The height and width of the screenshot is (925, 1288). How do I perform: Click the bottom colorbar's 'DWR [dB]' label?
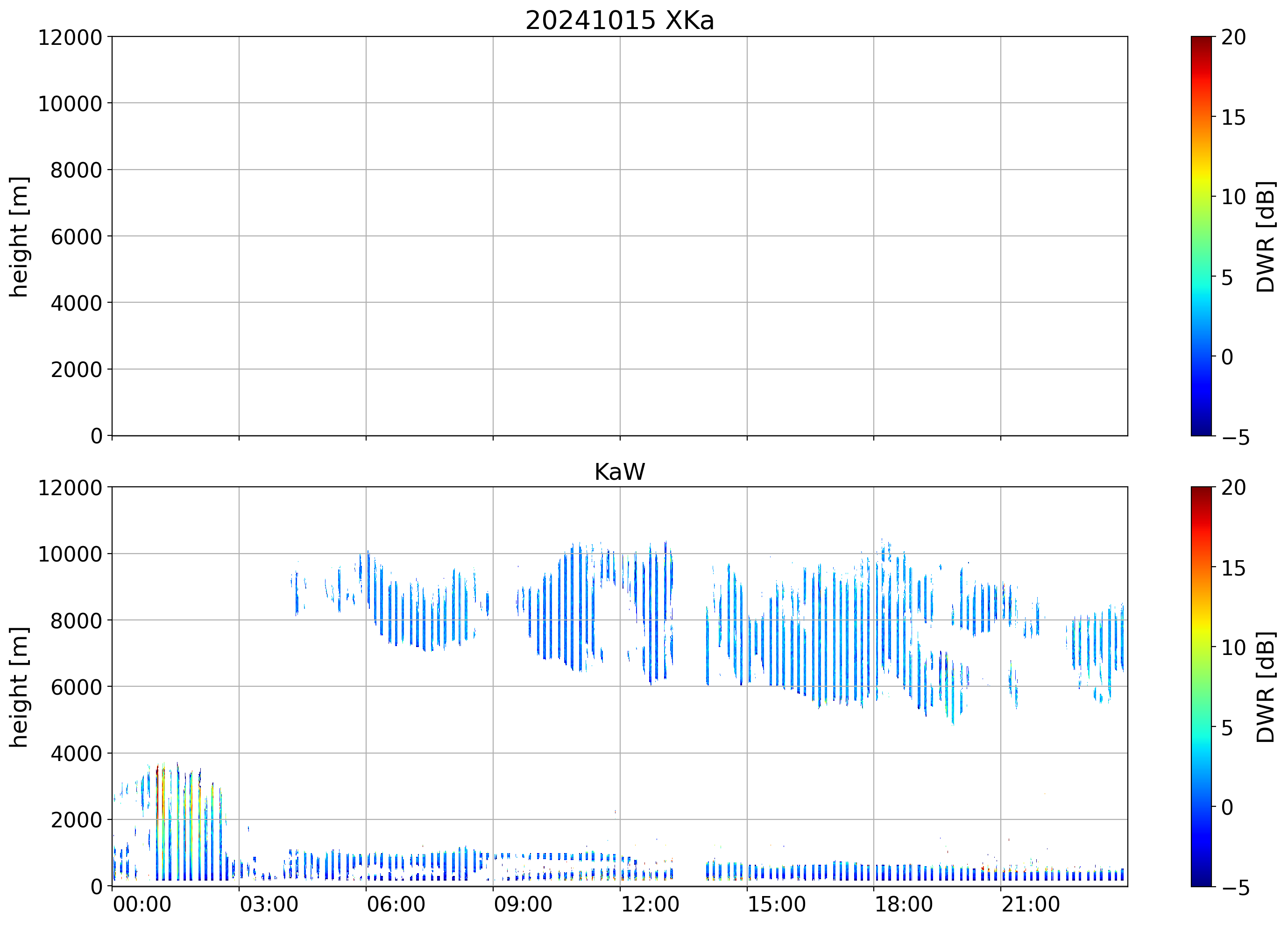tap(1266, 687)
